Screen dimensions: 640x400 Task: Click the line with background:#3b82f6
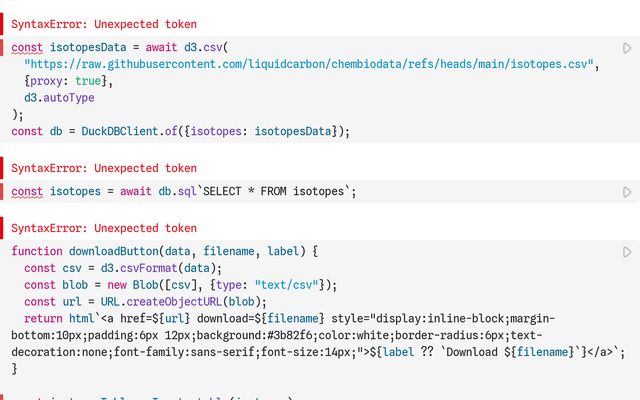click(x=277, y=336)
